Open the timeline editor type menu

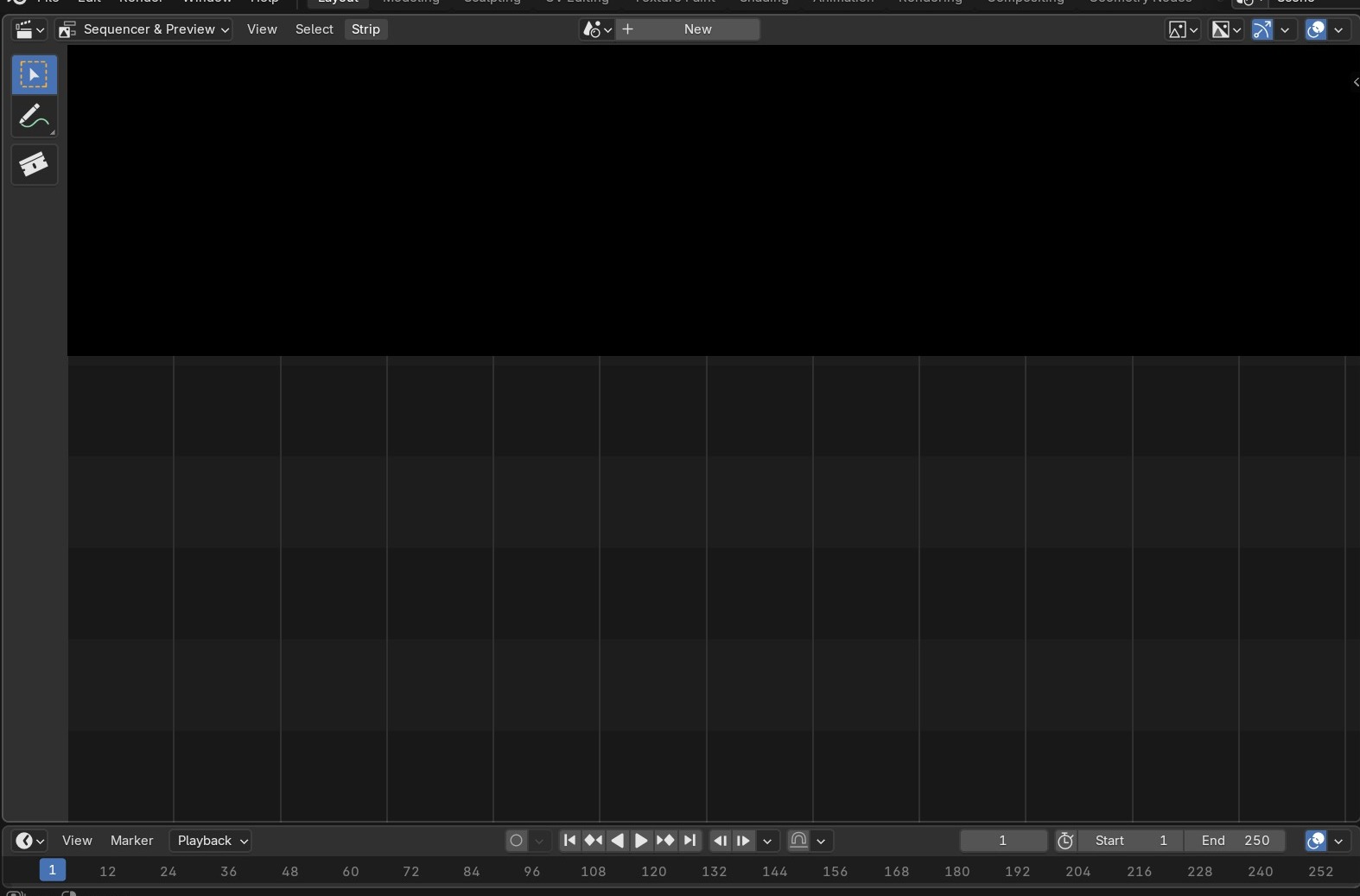pyautogui.click(x=29, y=841)
